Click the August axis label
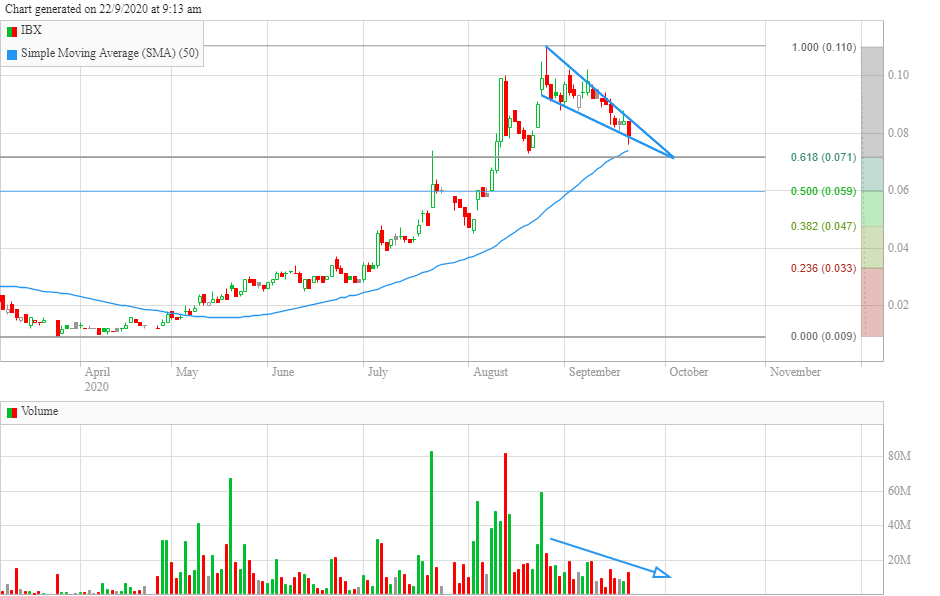 (x=490, y=372)
